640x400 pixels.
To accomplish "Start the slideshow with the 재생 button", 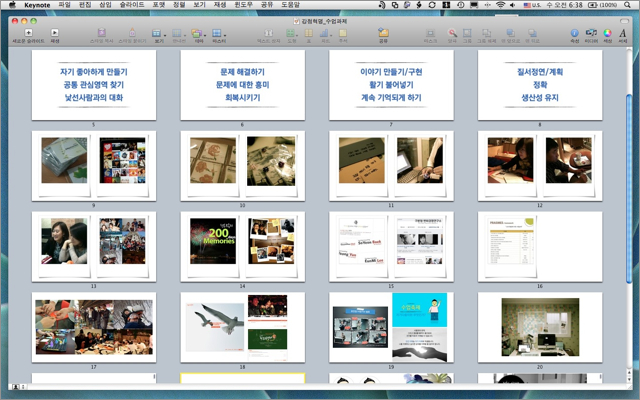I will point(55,36).
